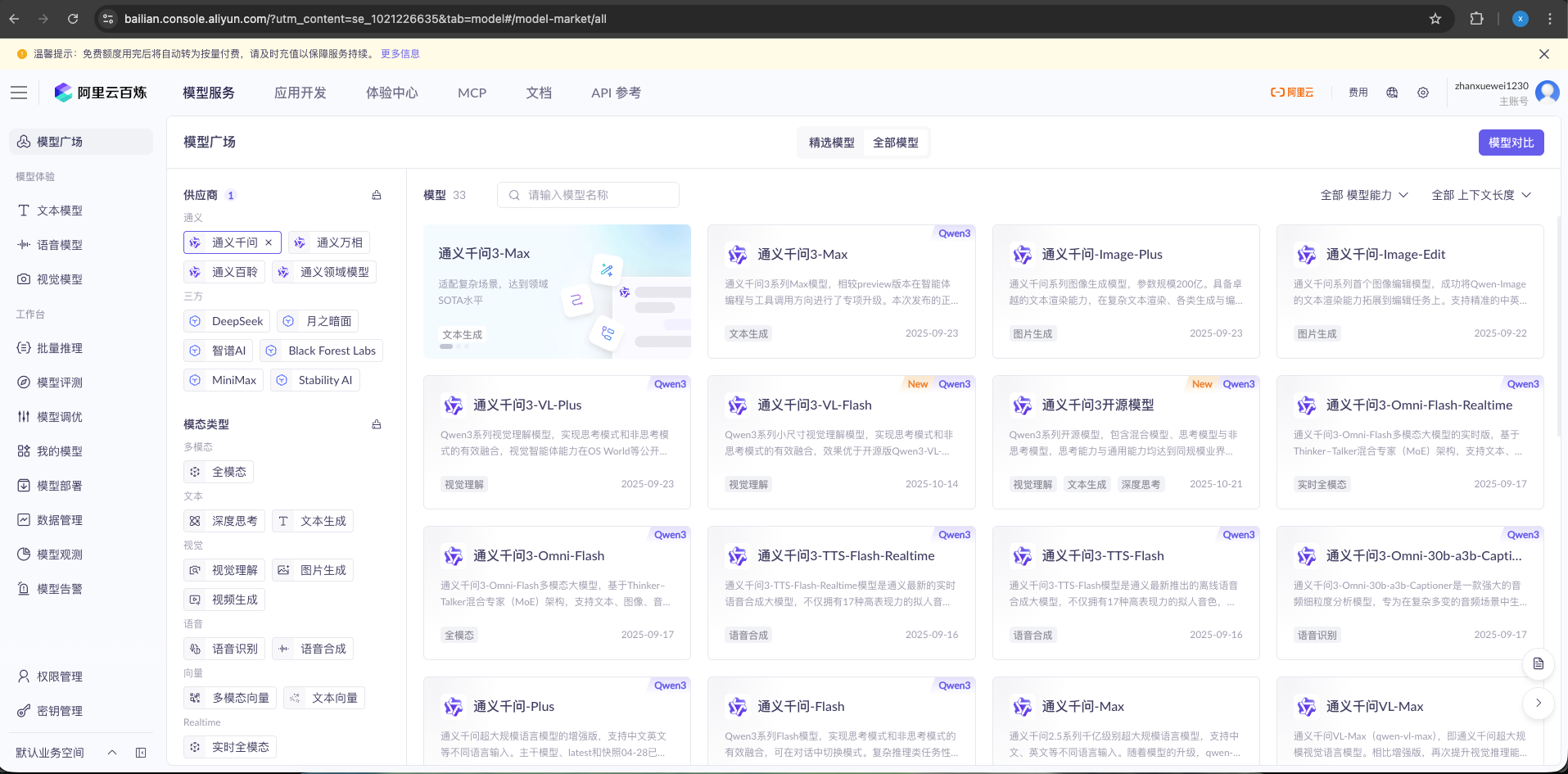Click the model name search field
Image resolution: width=1568 pixels, height=774 pixels.
588,195
